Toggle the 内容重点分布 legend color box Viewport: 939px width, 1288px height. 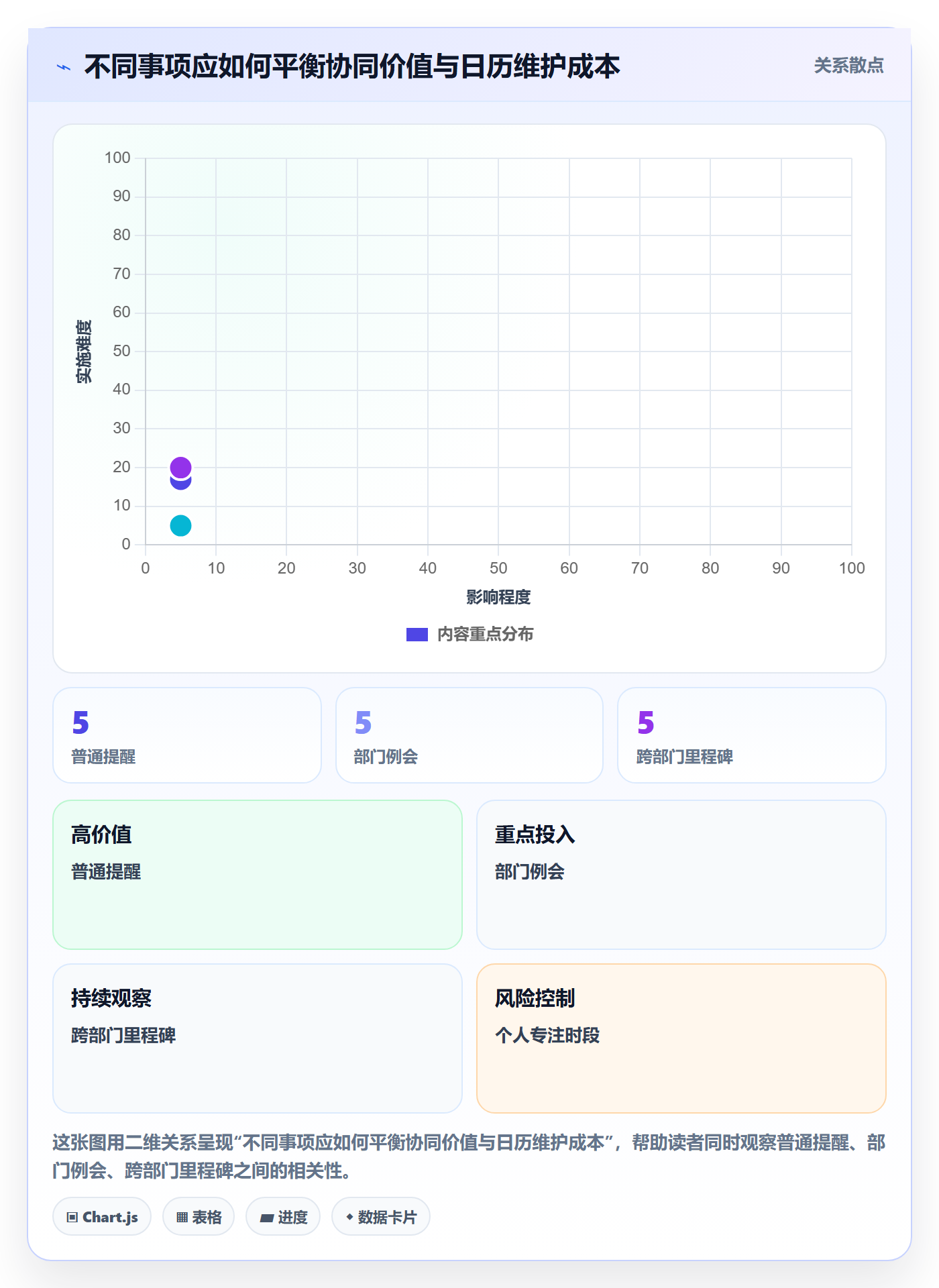tap(417, 635)
